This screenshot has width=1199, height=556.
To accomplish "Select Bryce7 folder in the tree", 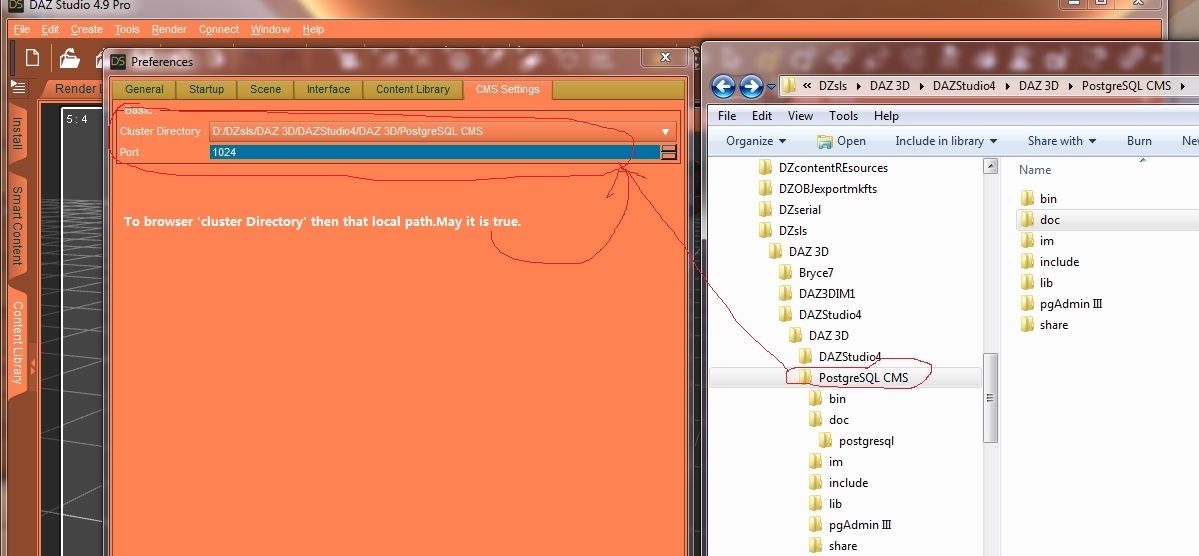I will coord(806,272).
